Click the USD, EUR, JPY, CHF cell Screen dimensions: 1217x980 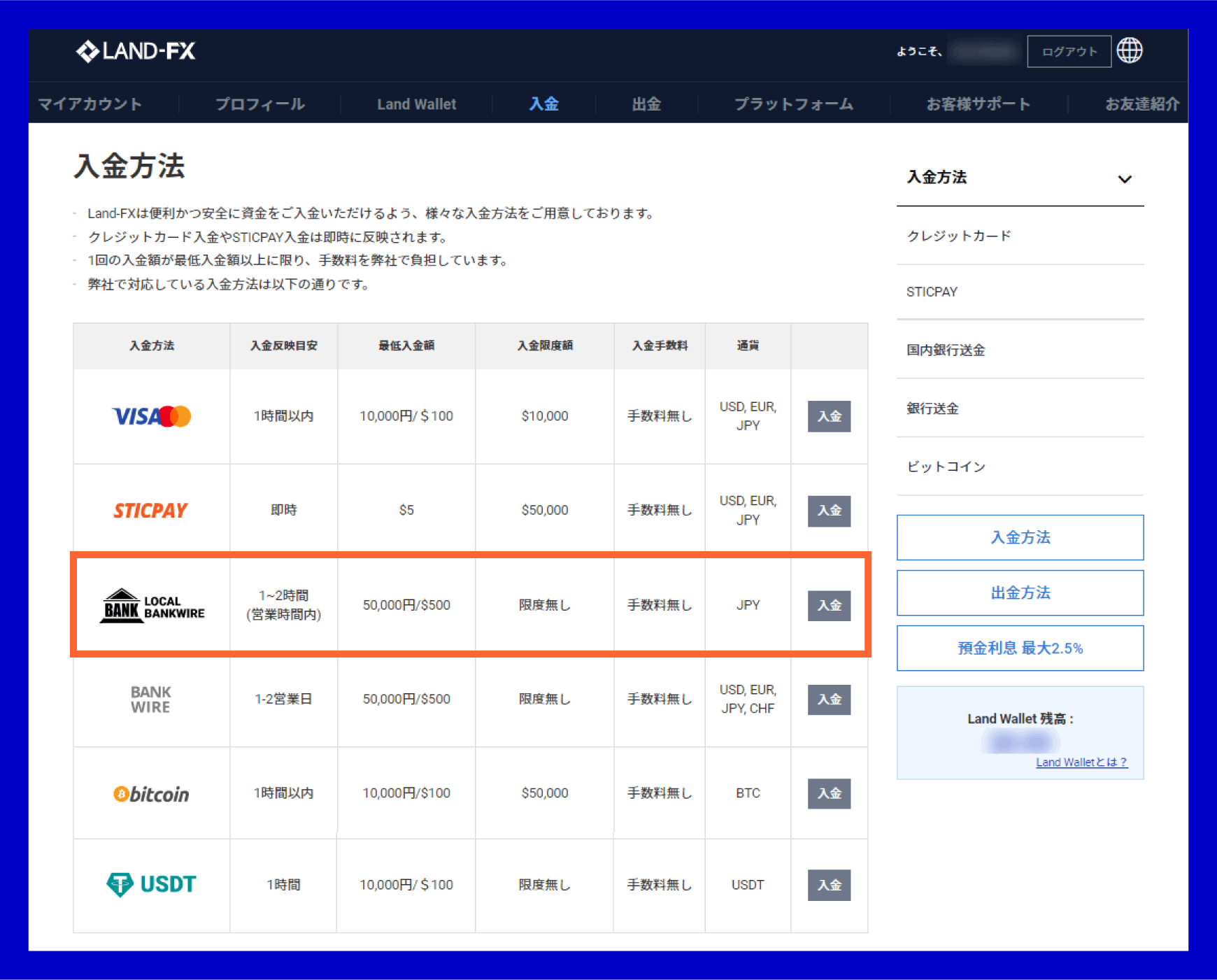point(748,700)
